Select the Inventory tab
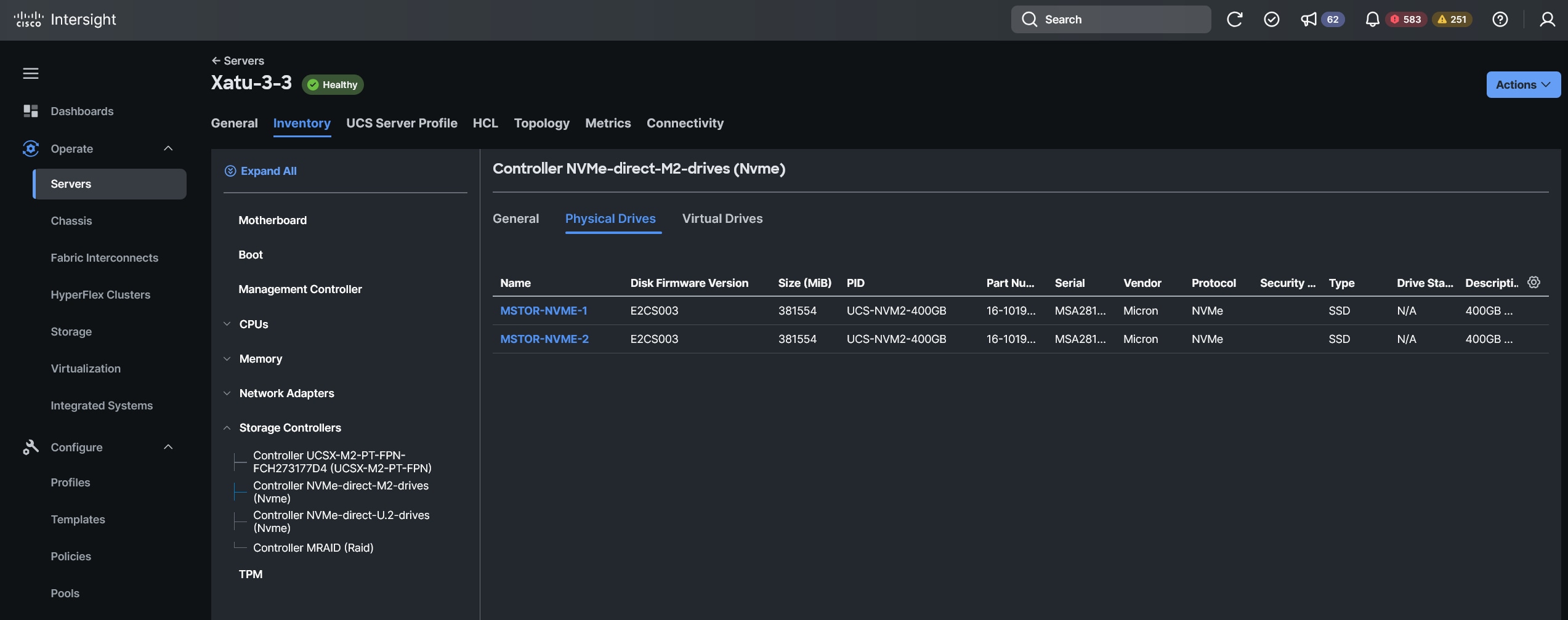This screenshot has height=620, width=1568. 302,123
